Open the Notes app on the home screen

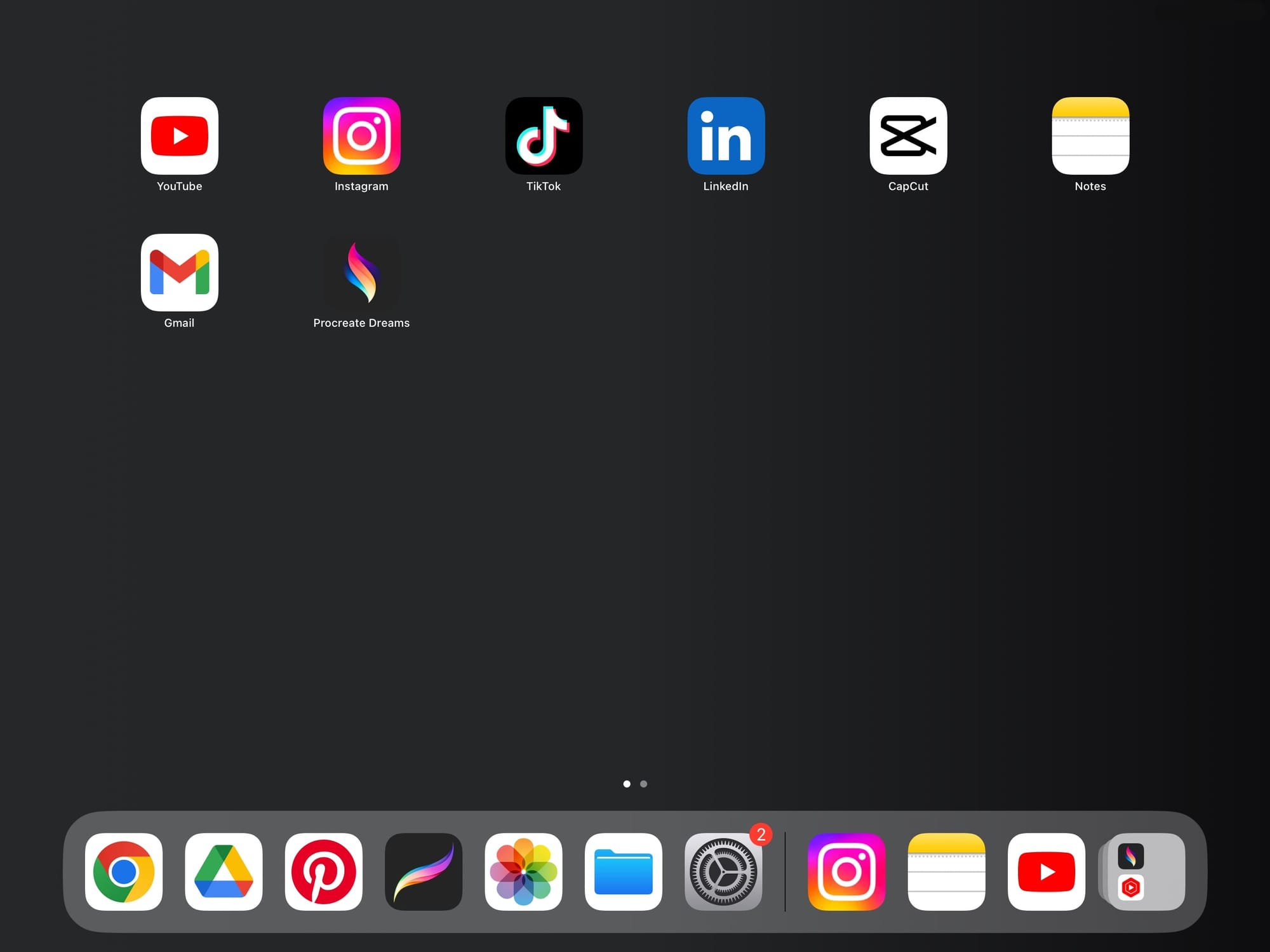[1090, 136]
